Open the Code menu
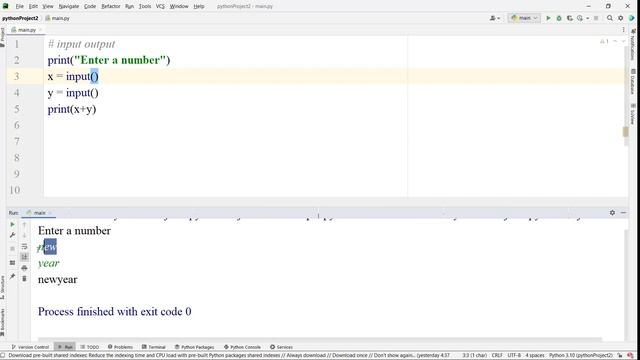Viewport: 640px width, 360px height. [90, 6]
